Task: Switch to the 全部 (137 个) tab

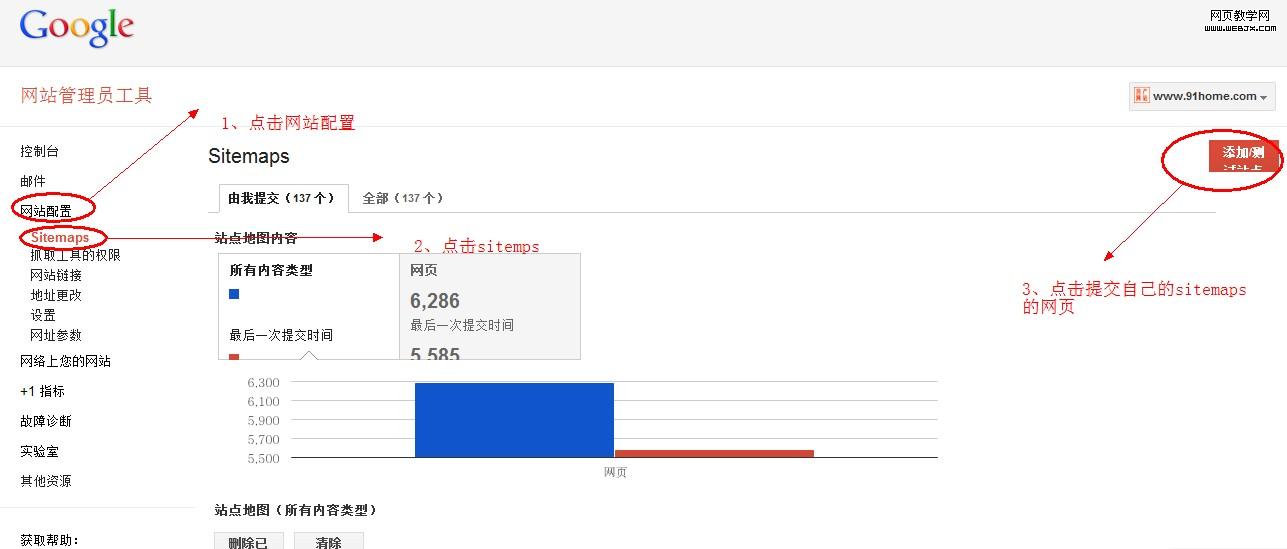Action: [x=402, y=198]
